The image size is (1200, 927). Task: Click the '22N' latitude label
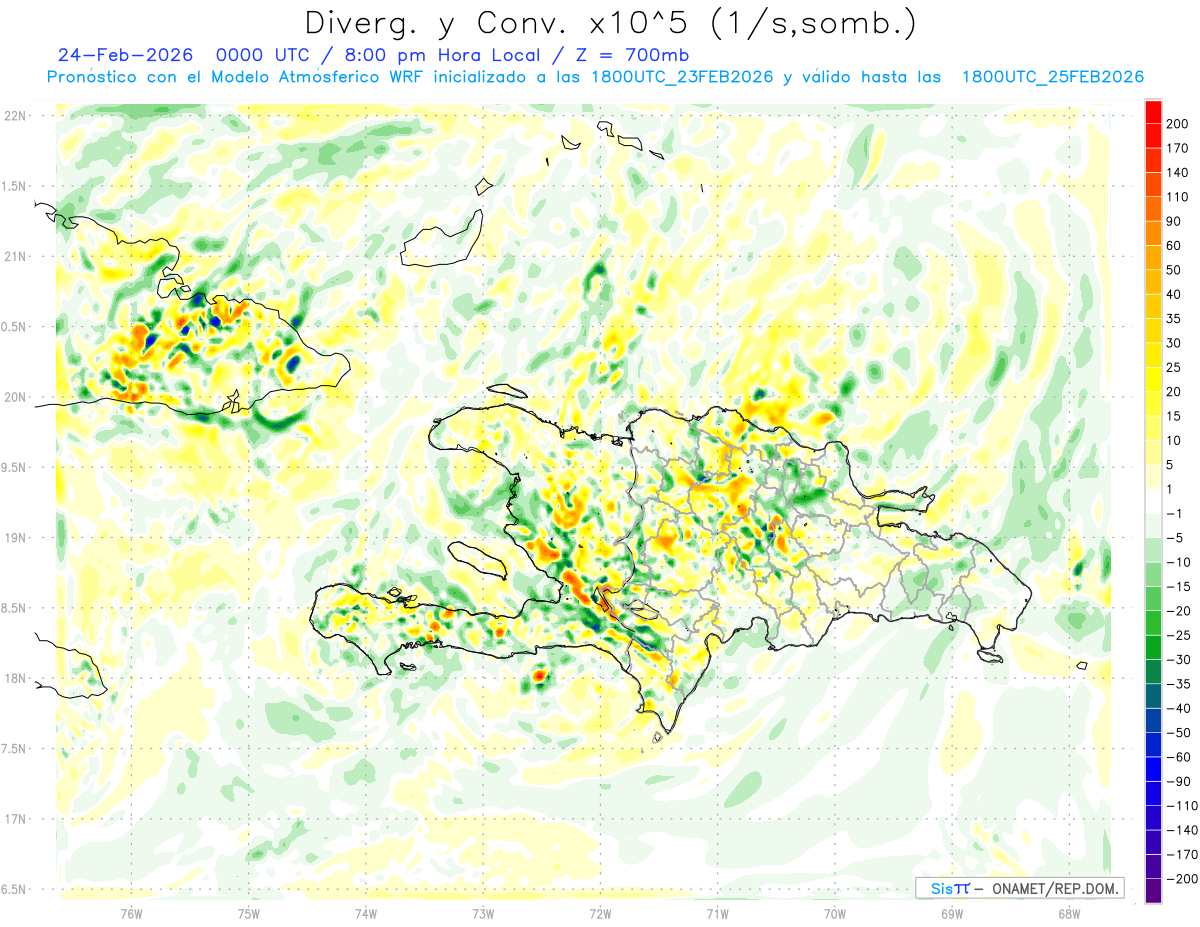(x=14, y=116)
